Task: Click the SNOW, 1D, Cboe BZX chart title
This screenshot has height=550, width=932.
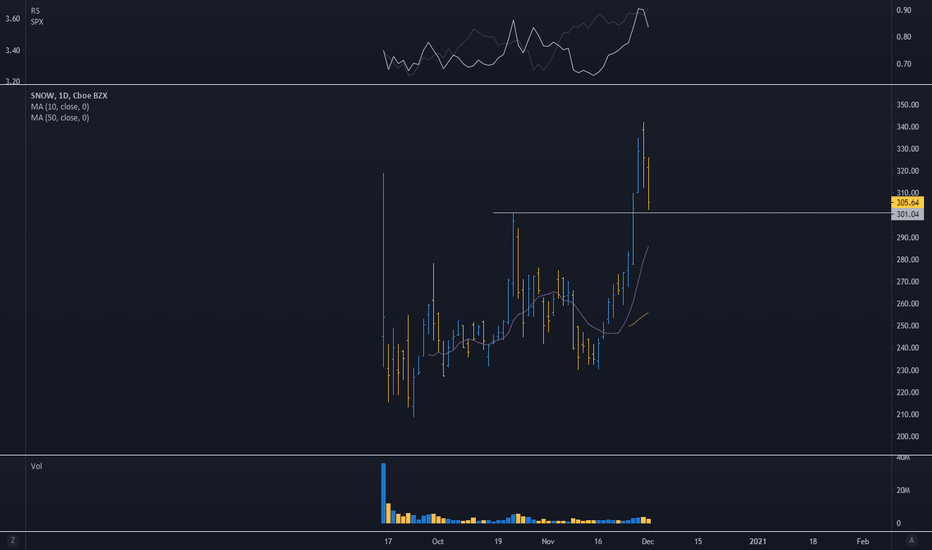Action: pos(69,96)
